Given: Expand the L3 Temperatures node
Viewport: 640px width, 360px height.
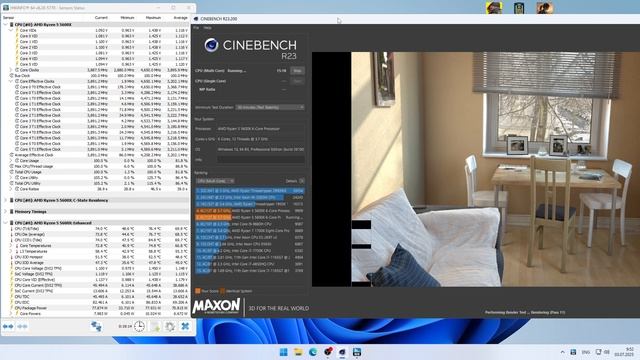Looking at the screenshot, I should point(11,251).
